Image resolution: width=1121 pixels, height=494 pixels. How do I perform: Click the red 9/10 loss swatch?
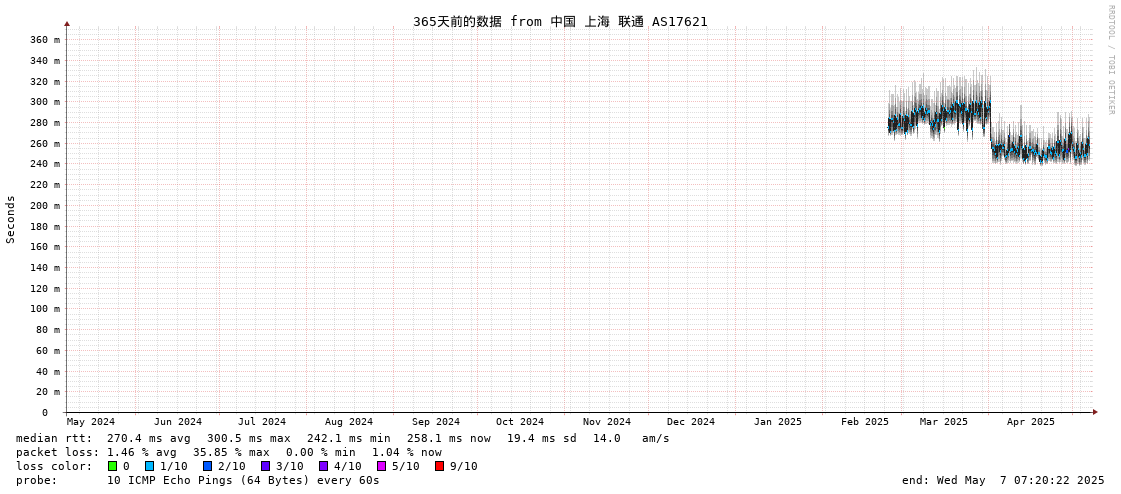[439, 466]
